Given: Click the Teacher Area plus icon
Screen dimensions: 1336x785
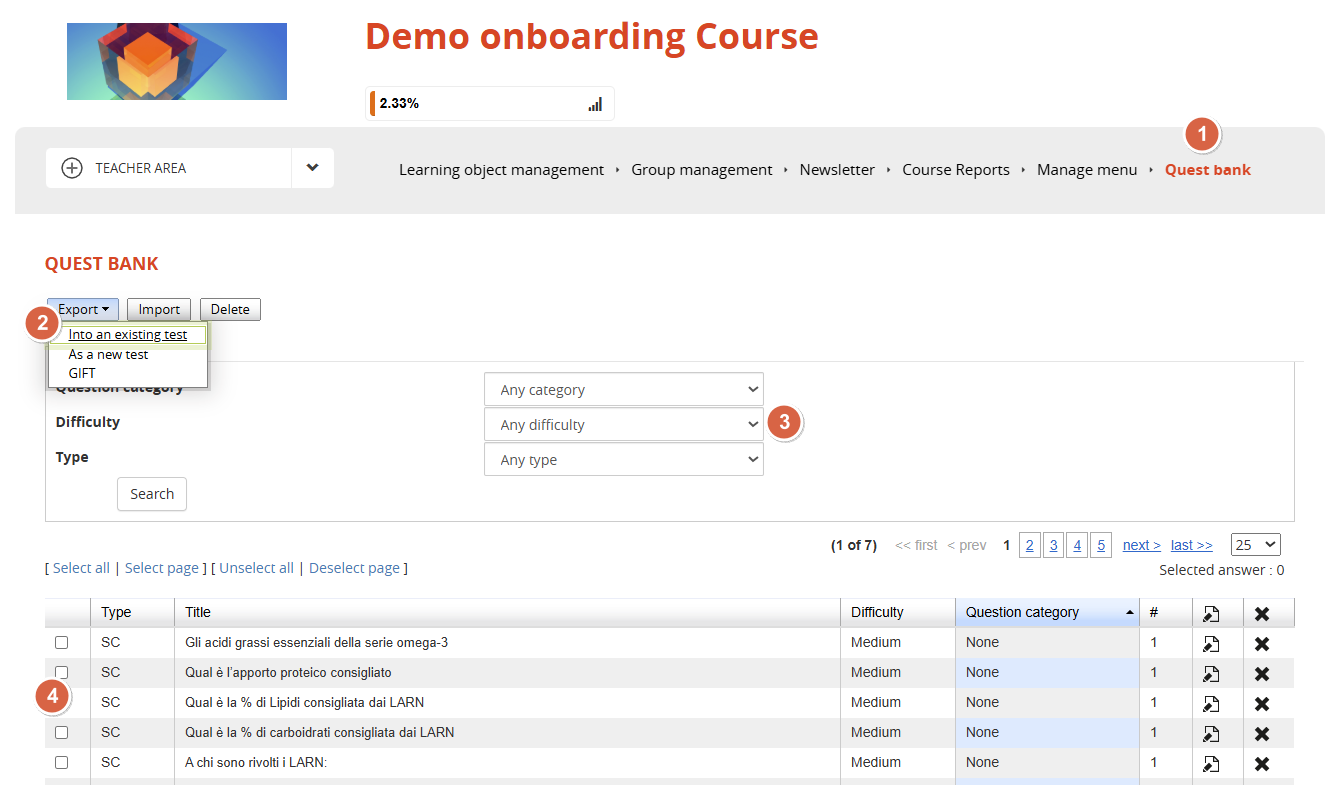Looking at the screenshot, I should pos(72,168).
